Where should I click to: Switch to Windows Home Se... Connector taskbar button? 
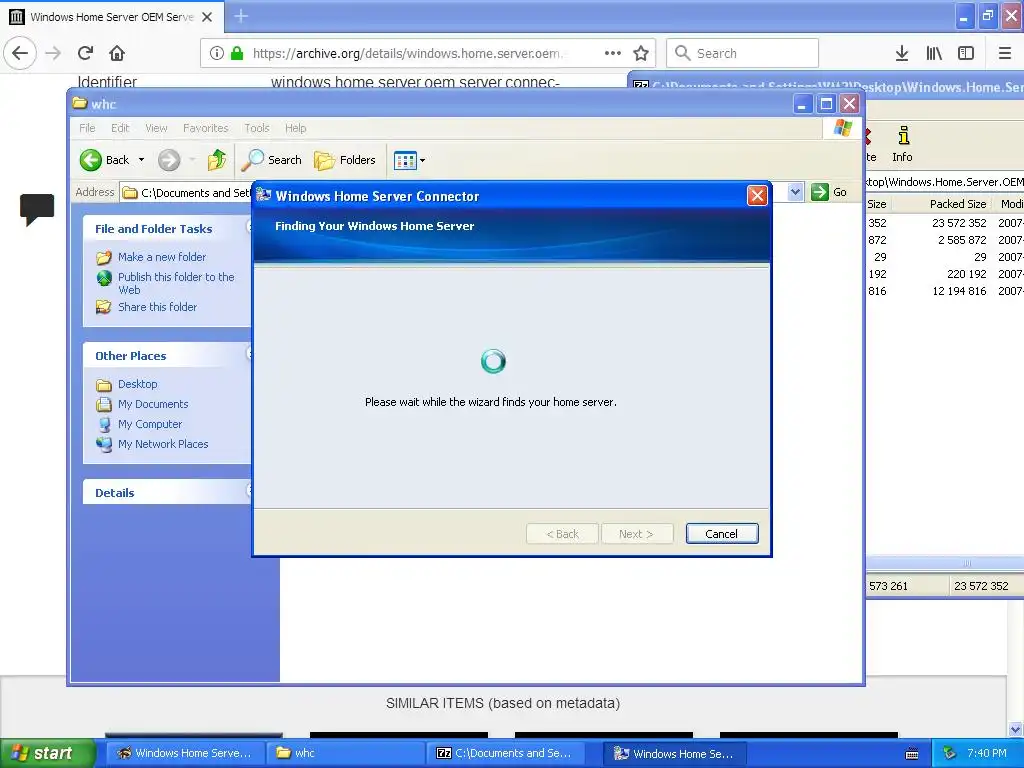point(676,753)
